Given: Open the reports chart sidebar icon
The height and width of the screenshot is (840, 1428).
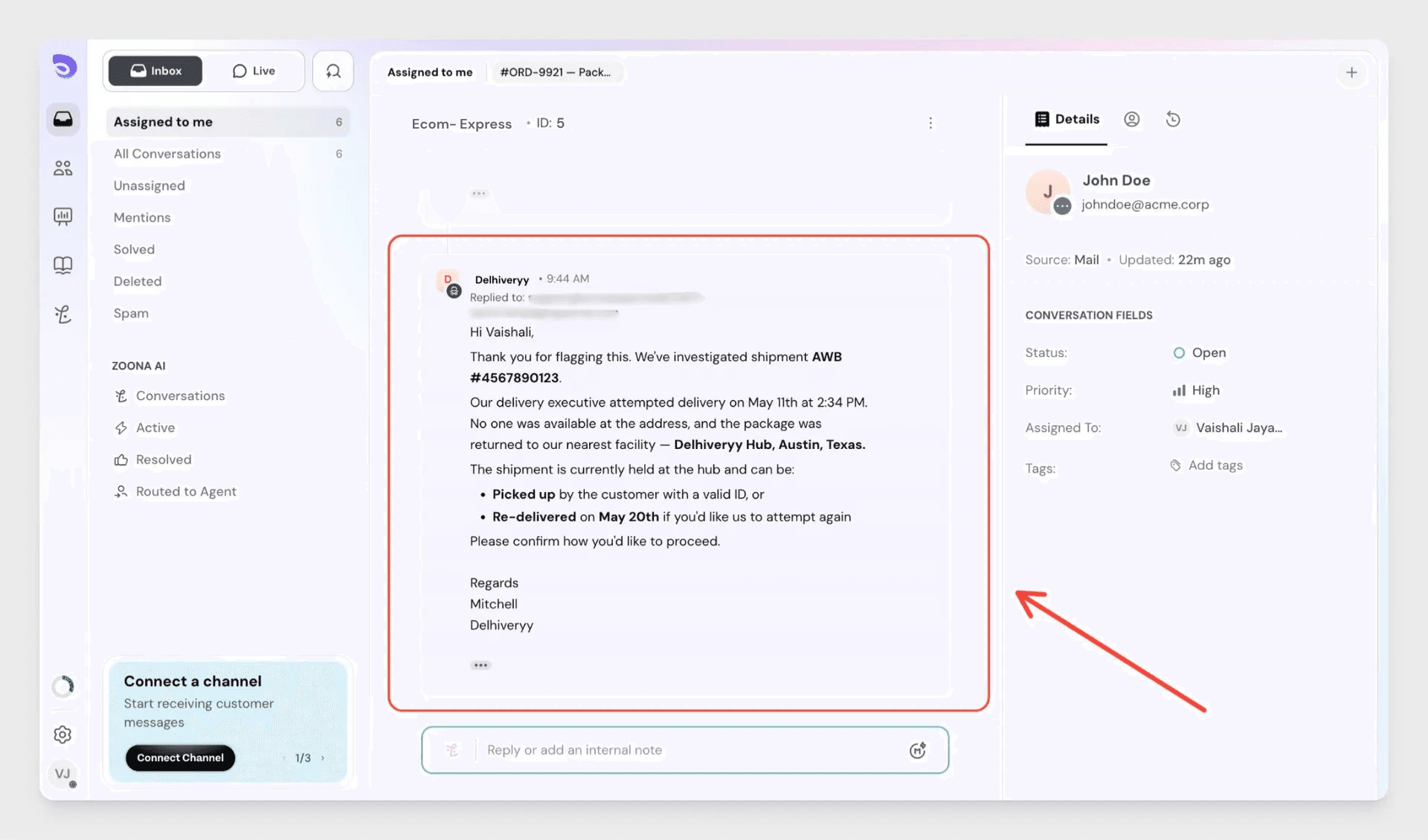Looking at the screenshot, I should [x=63, y=216].
